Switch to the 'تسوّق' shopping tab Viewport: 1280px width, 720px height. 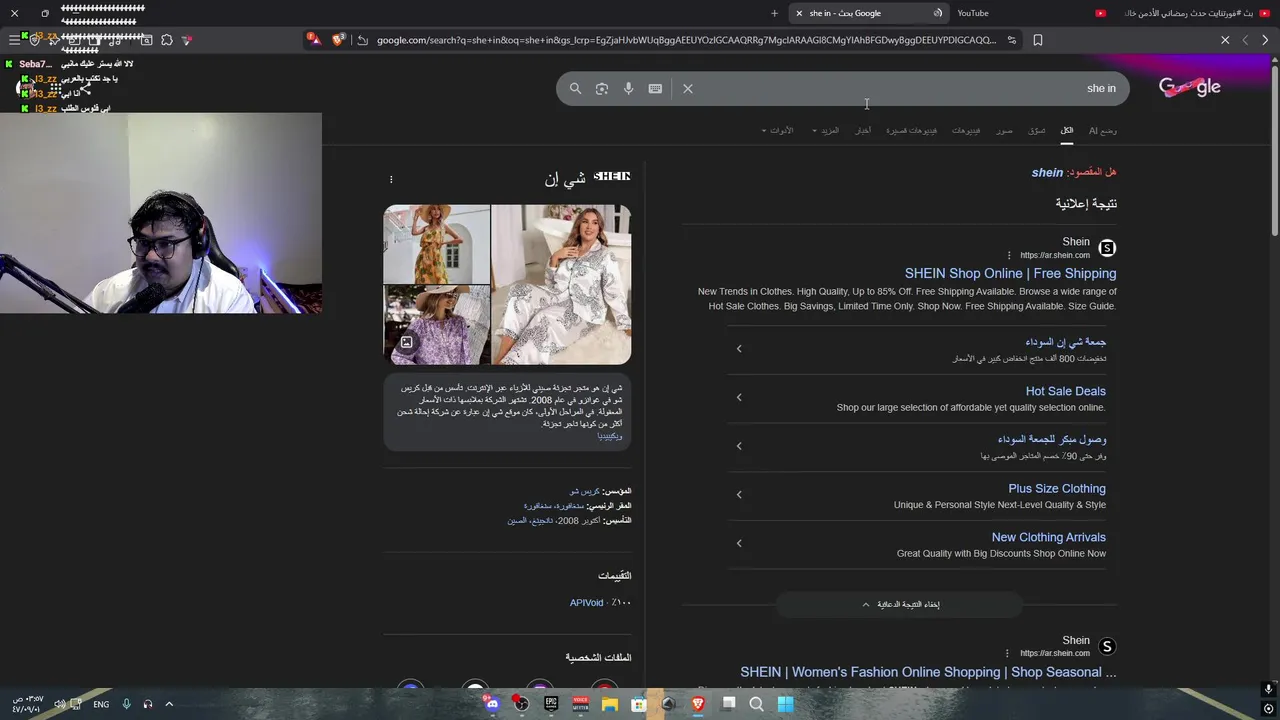(1037, 131)
